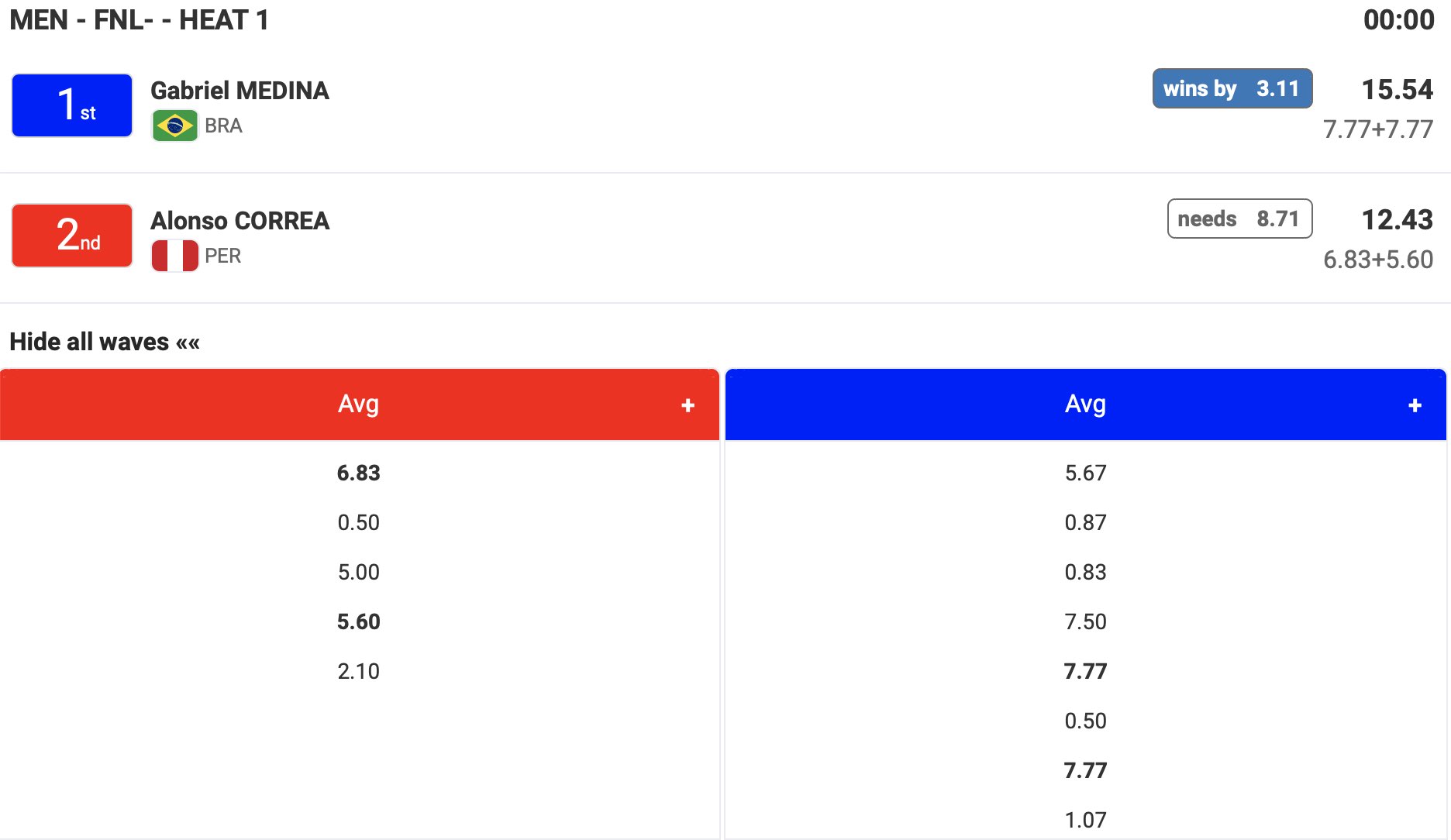Image resolution: width=1451 pixels, height=840 pixels.
Task: Click the 00:00 heat timer
Action: tap(1398, 19)
